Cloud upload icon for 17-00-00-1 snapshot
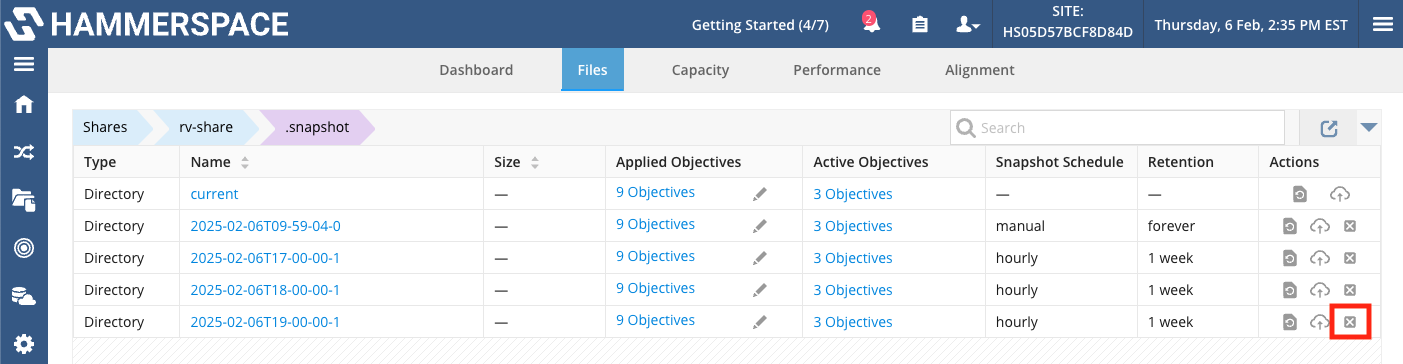Screen dimensions: 1403x364 (1320, 258)
